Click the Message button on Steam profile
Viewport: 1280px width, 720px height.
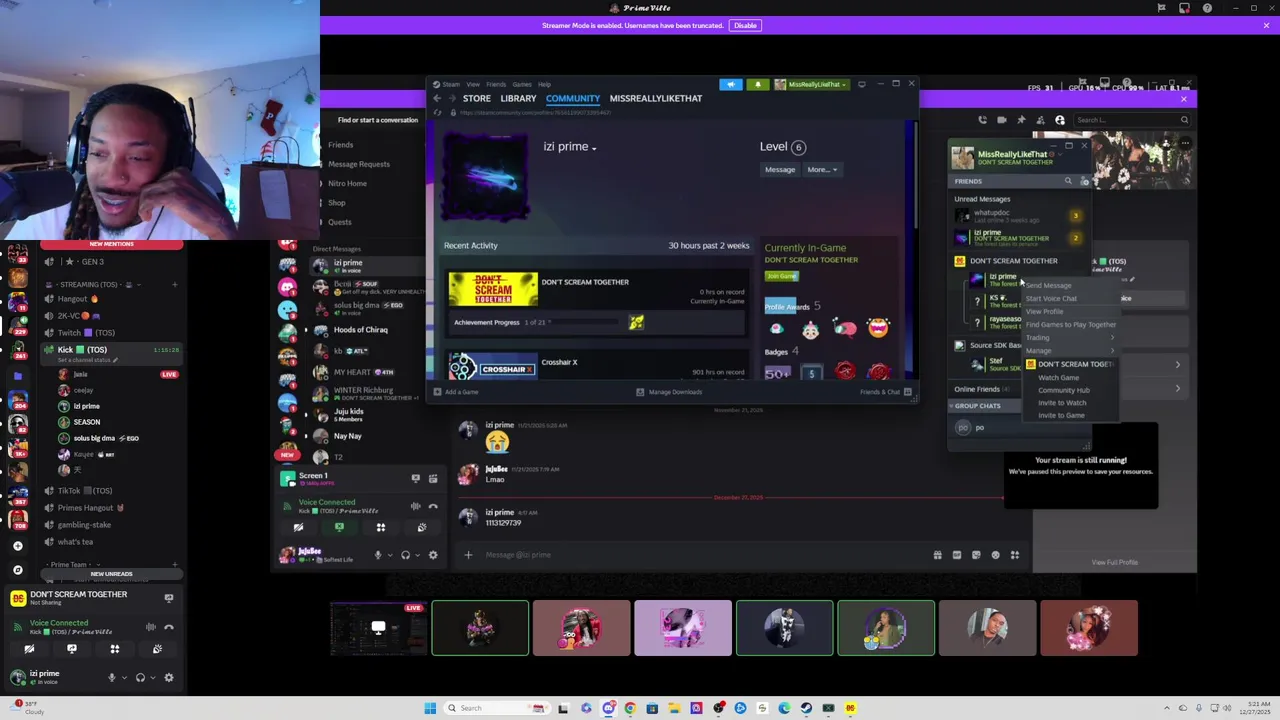tap(780, 169)
